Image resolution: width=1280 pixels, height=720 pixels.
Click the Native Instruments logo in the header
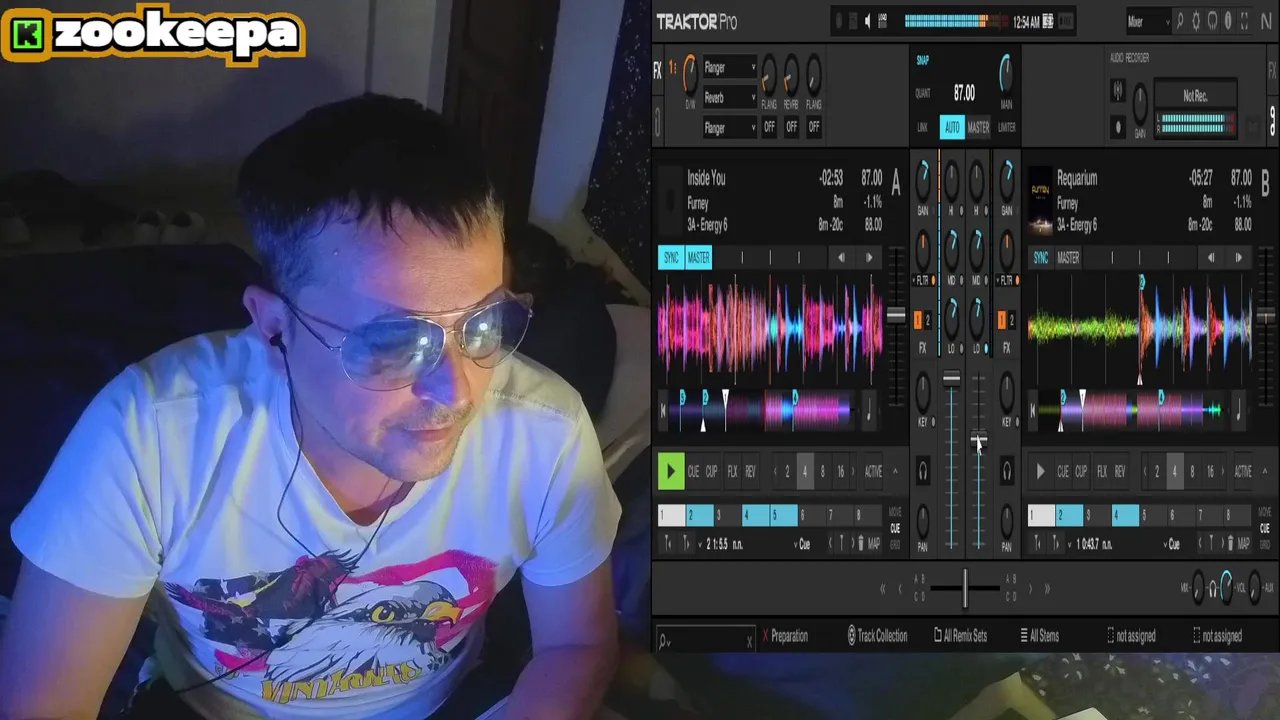click(x=1264, y=20)
